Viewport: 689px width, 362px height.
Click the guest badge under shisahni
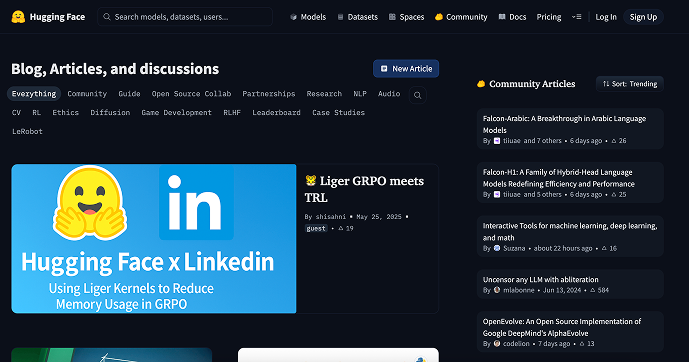pyautogui.click(x=316, y=228)
